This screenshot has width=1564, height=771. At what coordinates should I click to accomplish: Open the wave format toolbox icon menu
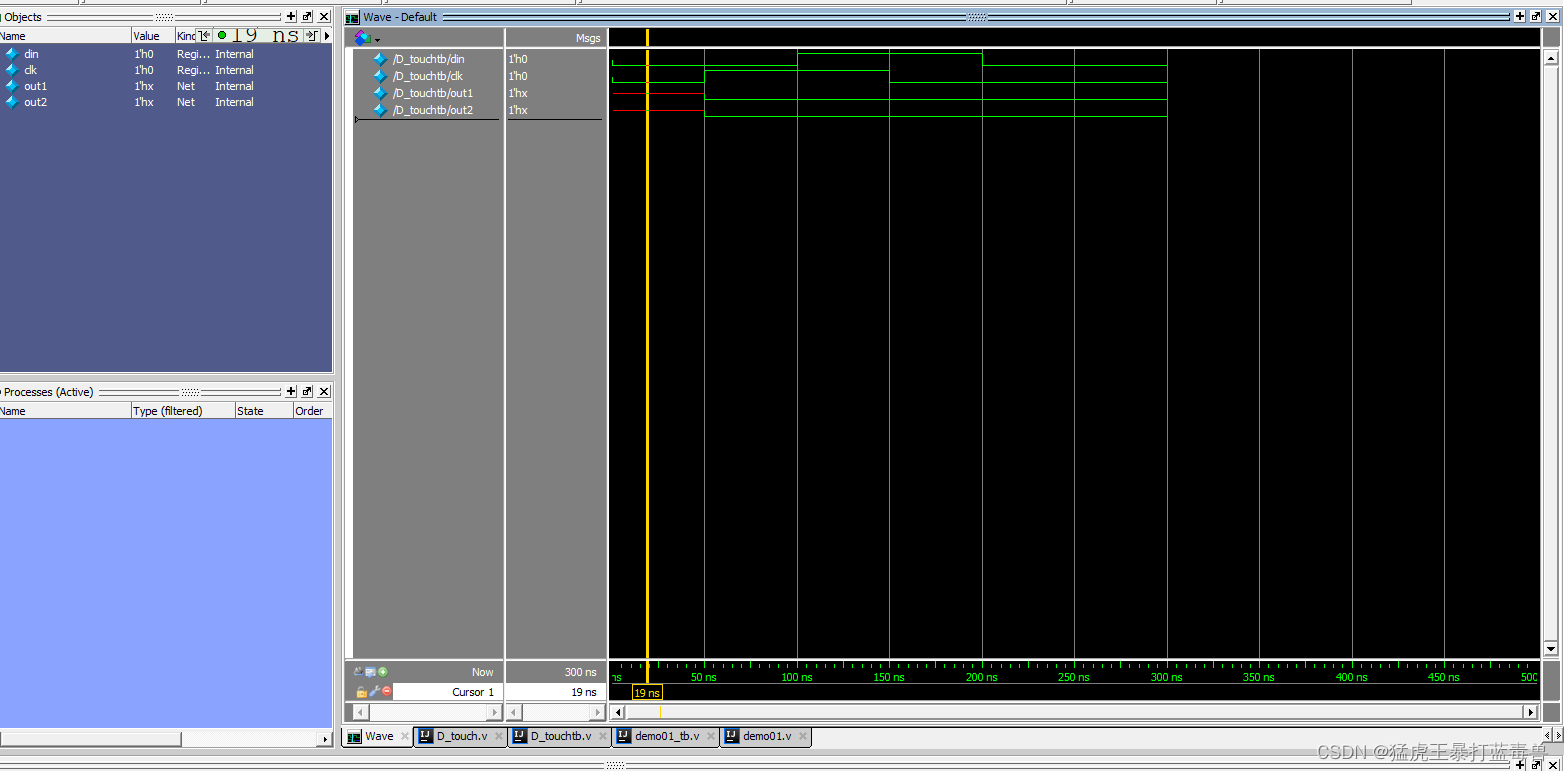tap(366, 38)
